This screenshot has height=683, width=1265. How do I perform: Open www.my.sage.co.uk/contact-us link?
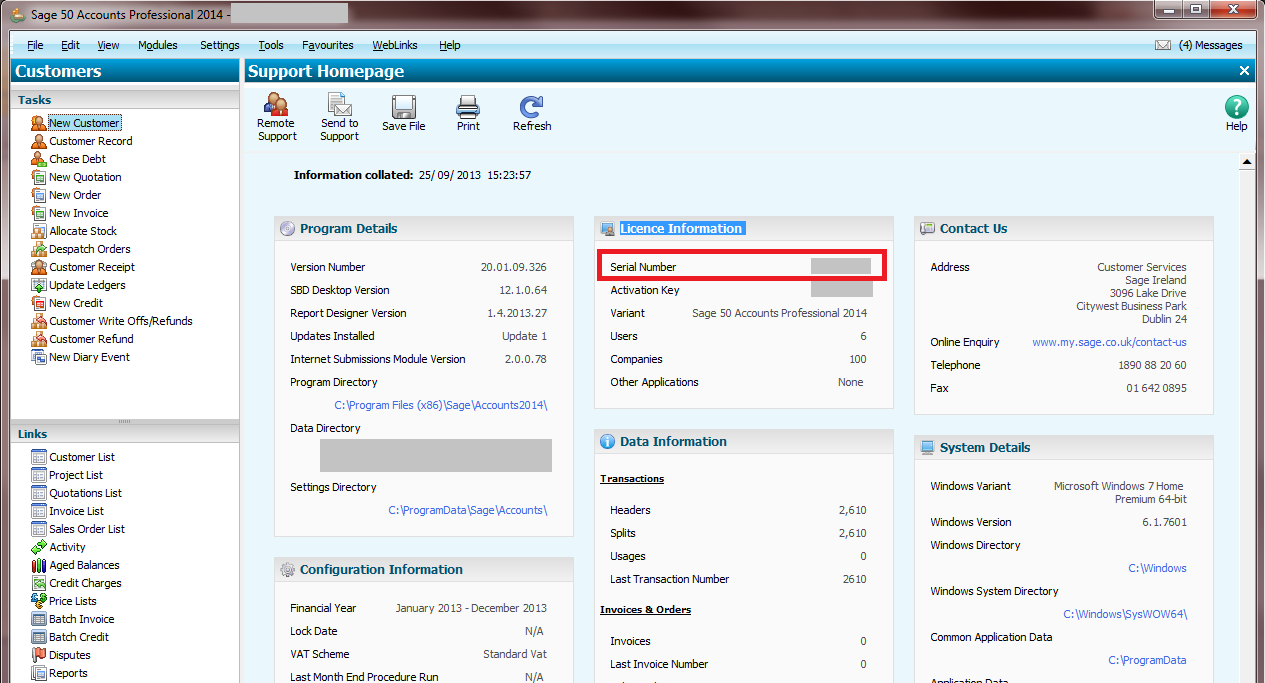point(1109,342)
